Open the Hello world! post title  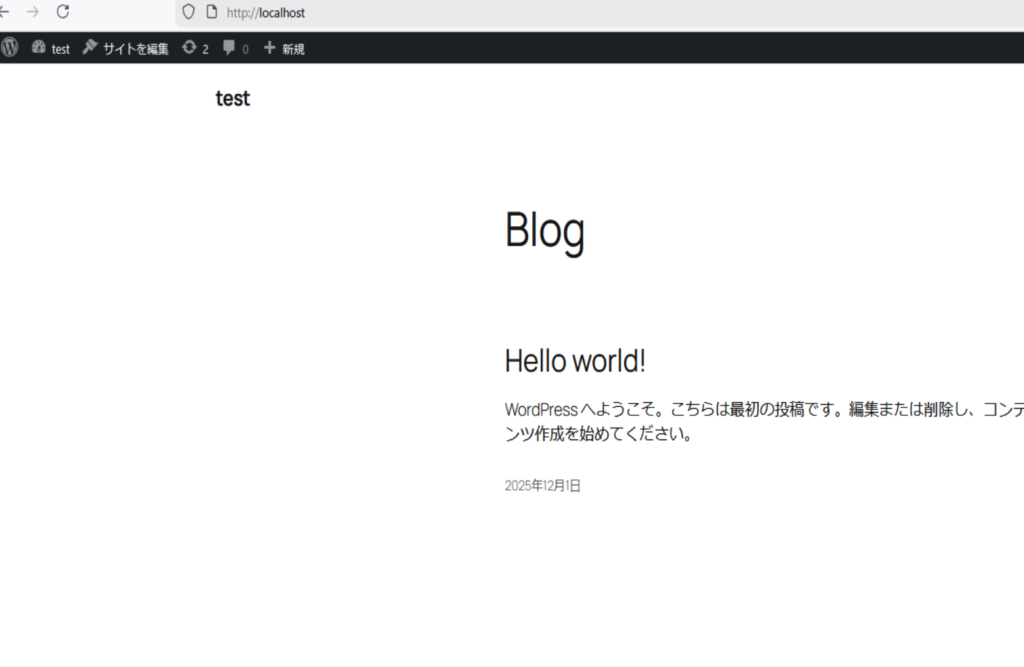pyautogui.click(x=575, y=361)
